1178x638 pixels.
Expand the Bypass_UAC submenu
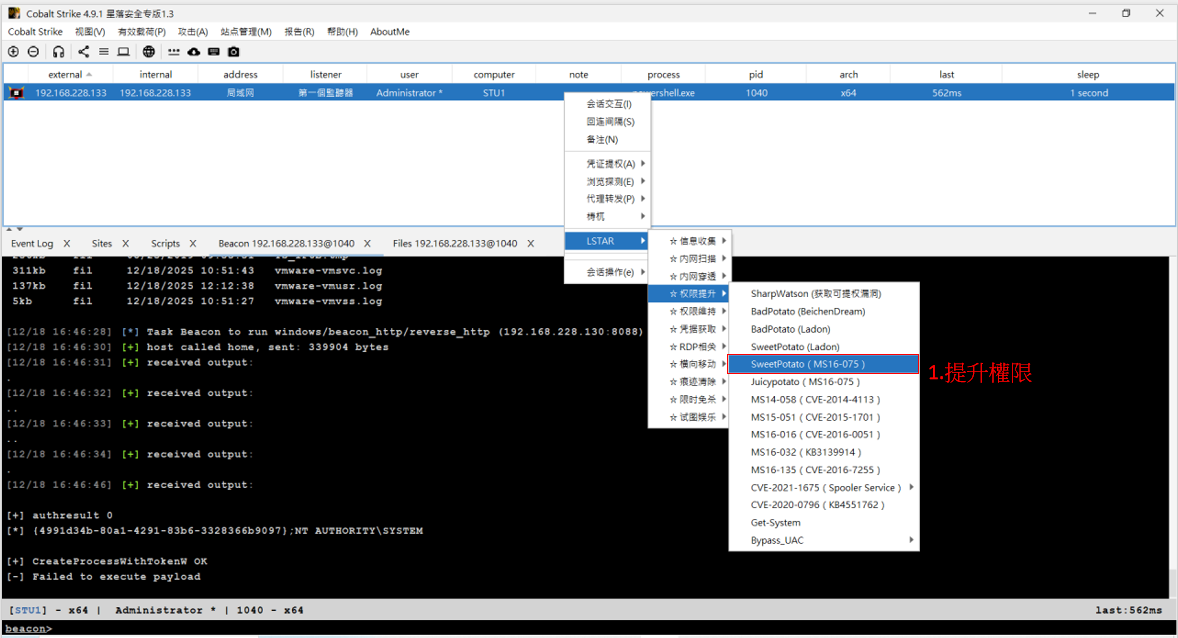pos(823,540)
